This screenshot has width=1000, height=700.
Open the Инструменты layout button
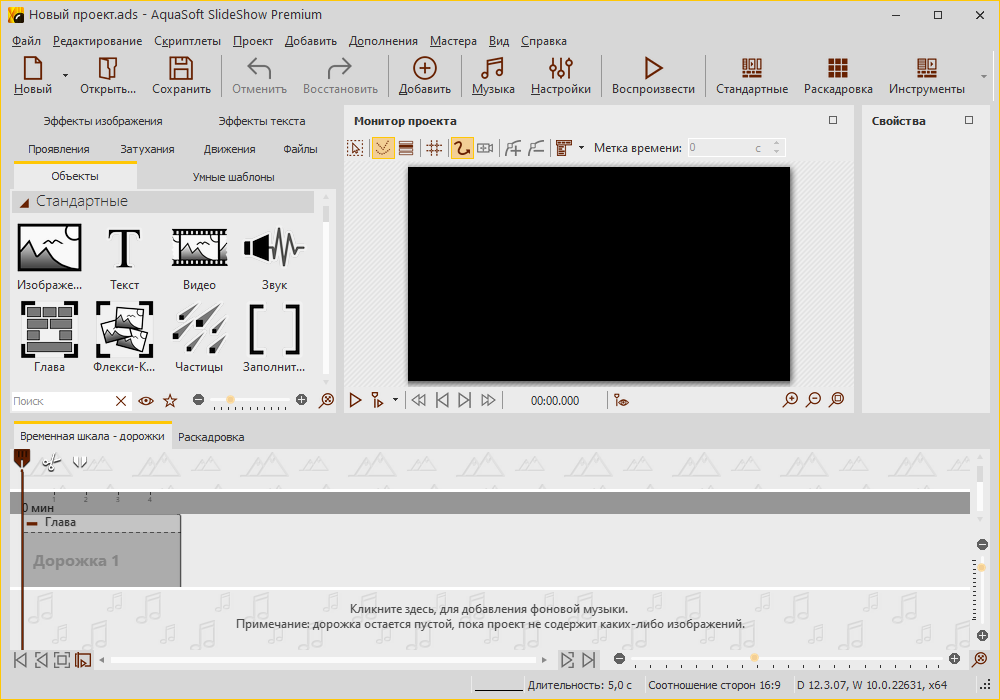[x=927, y=75]
